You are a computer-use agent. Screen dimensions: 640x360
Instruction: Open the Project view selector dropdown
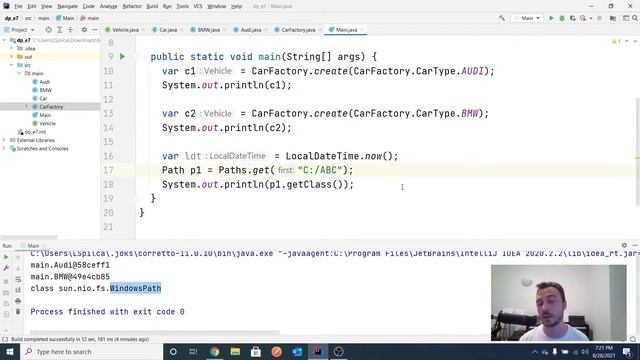click(19, 30)
